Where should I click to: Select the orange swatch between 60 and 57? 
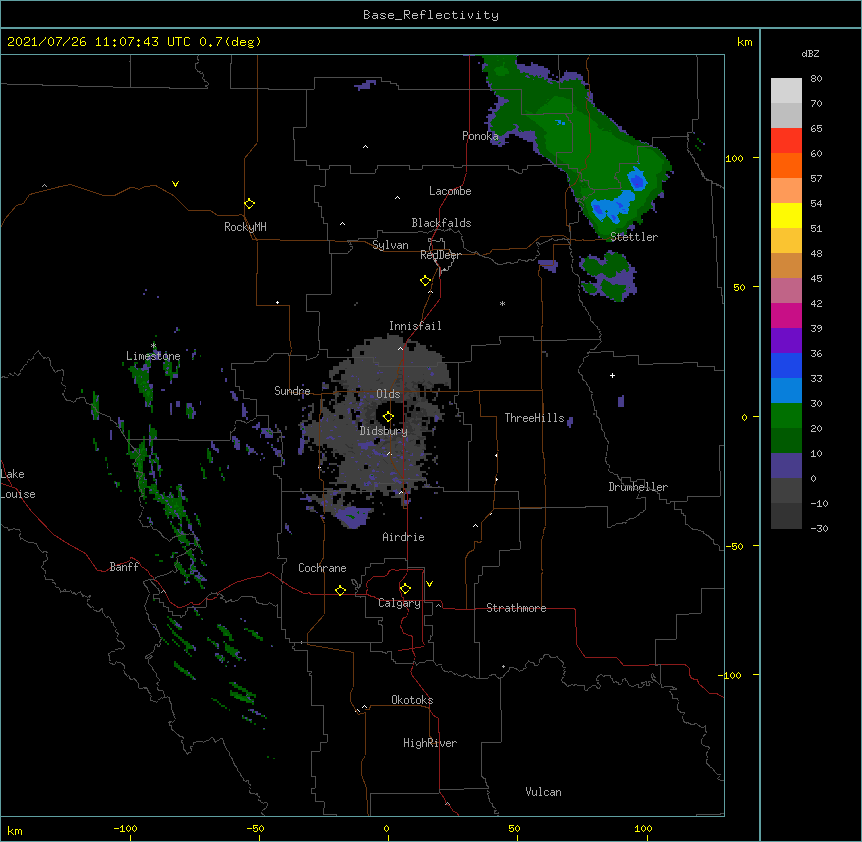(x=786, y=165)
